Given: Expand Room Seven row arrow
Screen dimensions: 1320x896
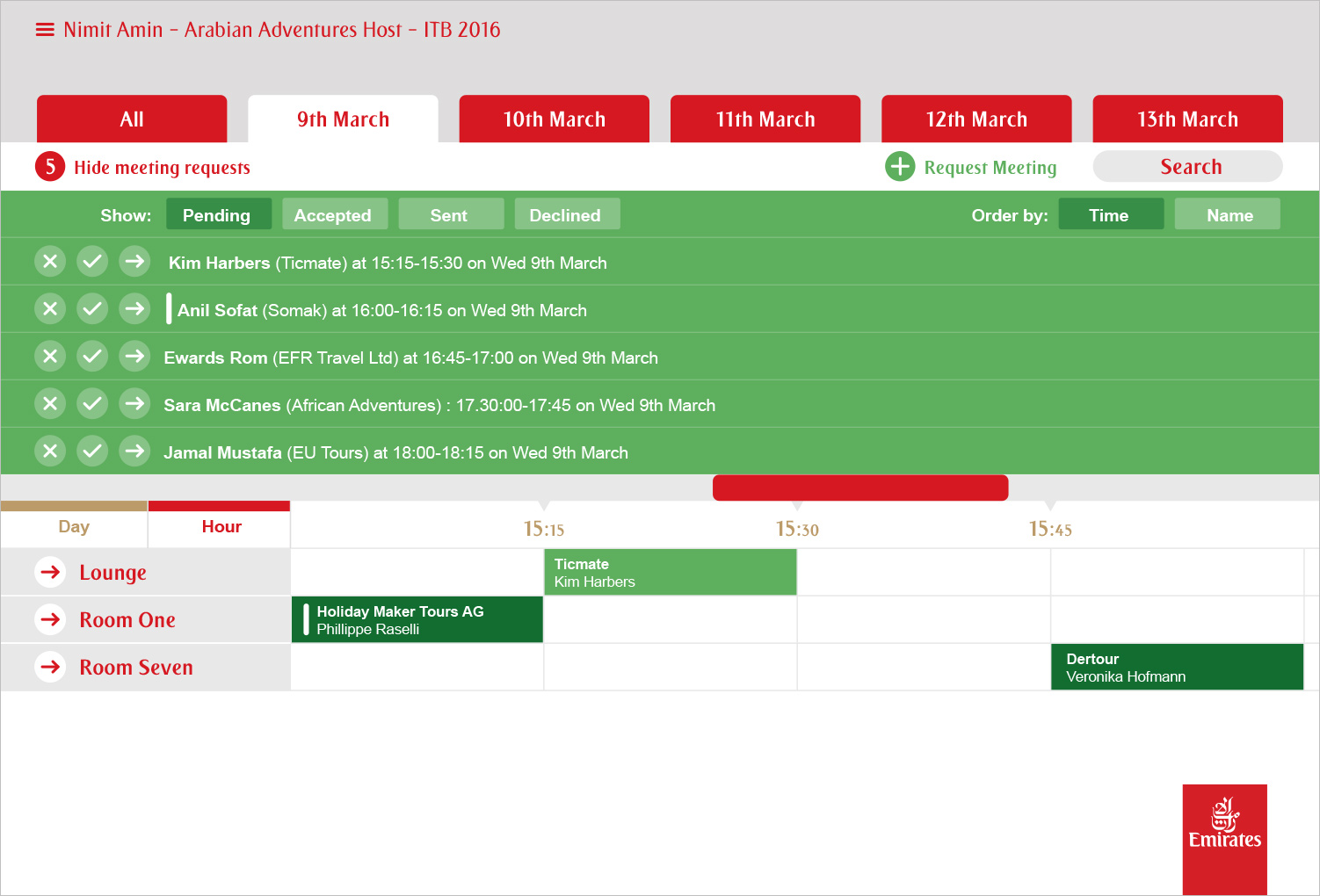Looking at the screenshot, I should pos(51,667).
